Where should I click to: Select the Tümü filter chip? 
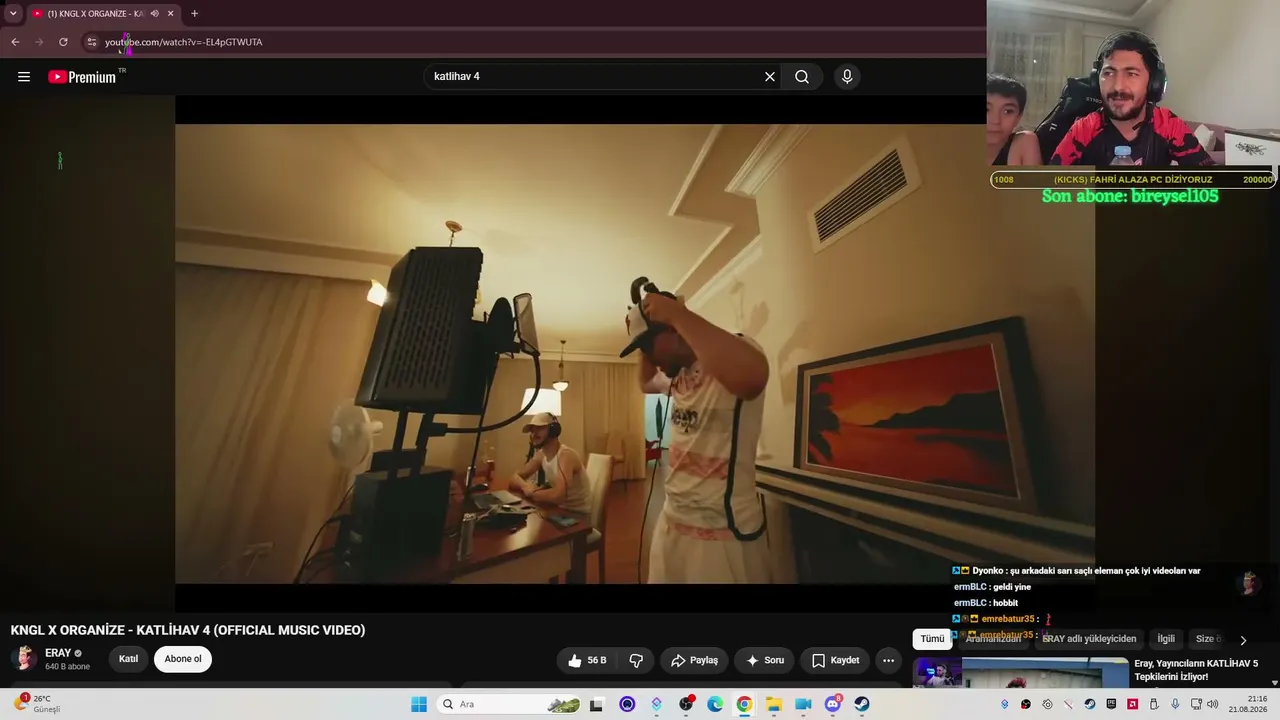pos(932,639)
